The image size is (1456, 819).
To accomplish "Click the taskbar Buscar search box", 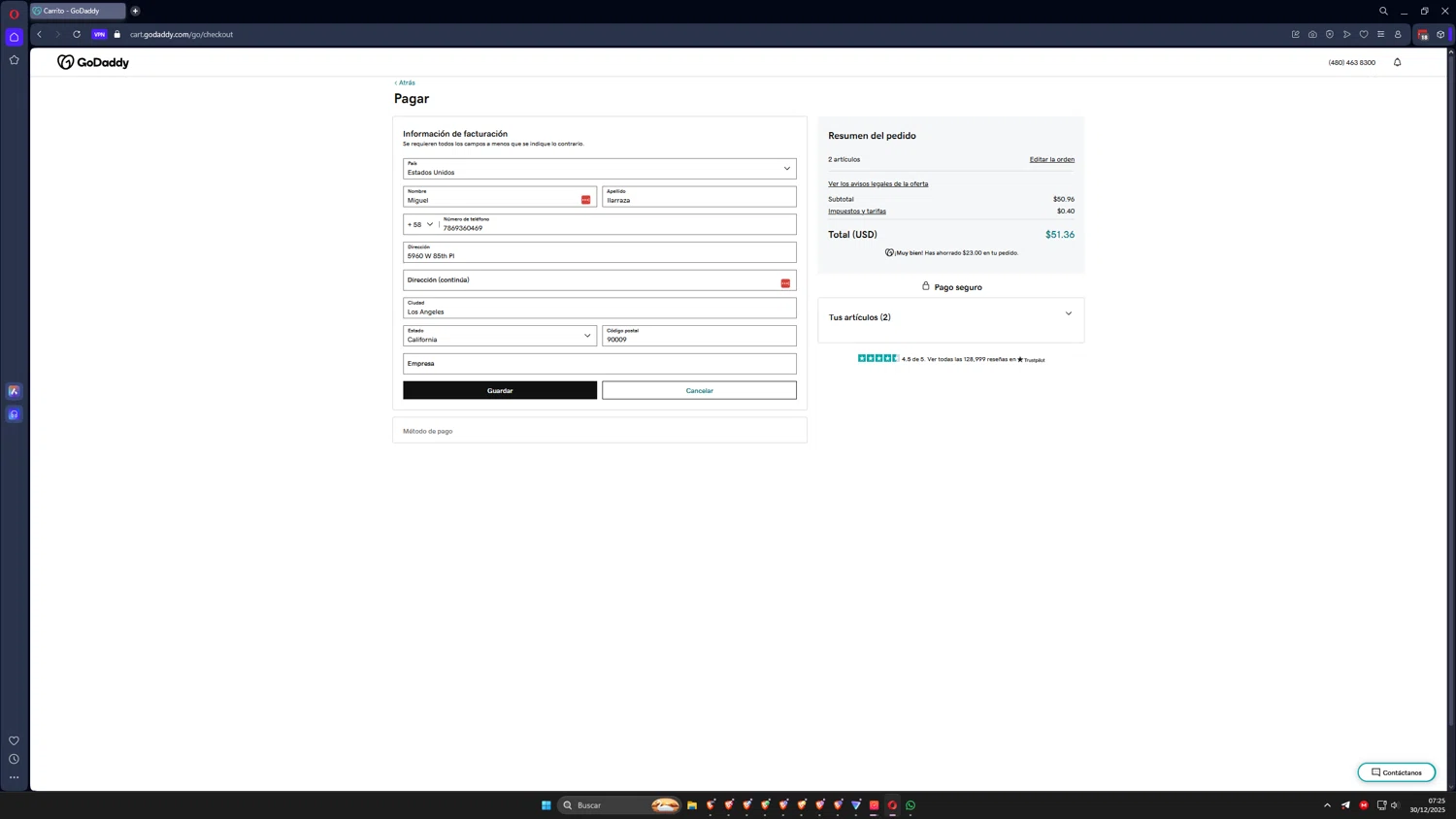I will 620,804.
